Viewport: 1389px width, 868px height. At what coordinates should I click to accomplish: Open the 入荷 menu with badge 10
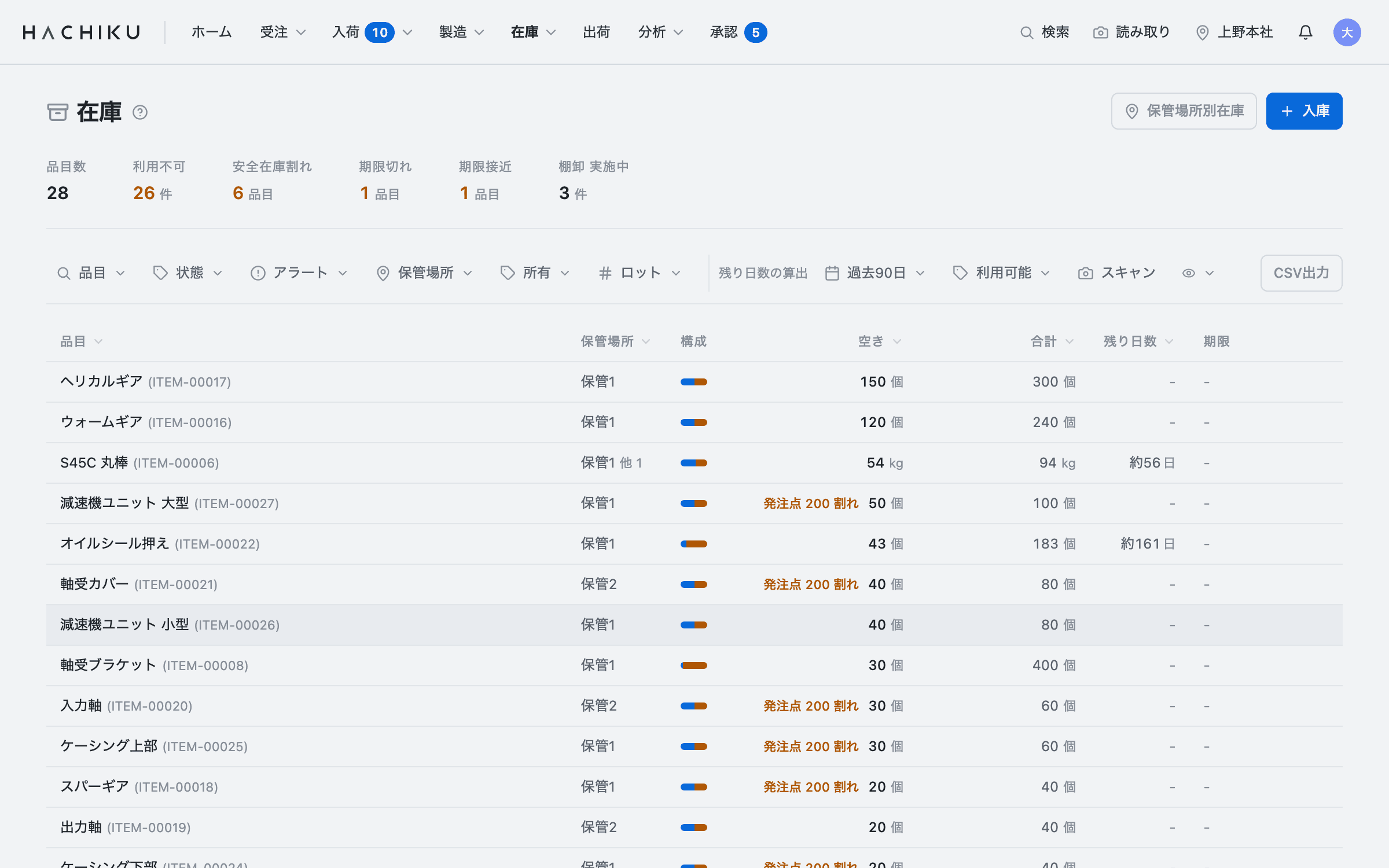point(372,32)
